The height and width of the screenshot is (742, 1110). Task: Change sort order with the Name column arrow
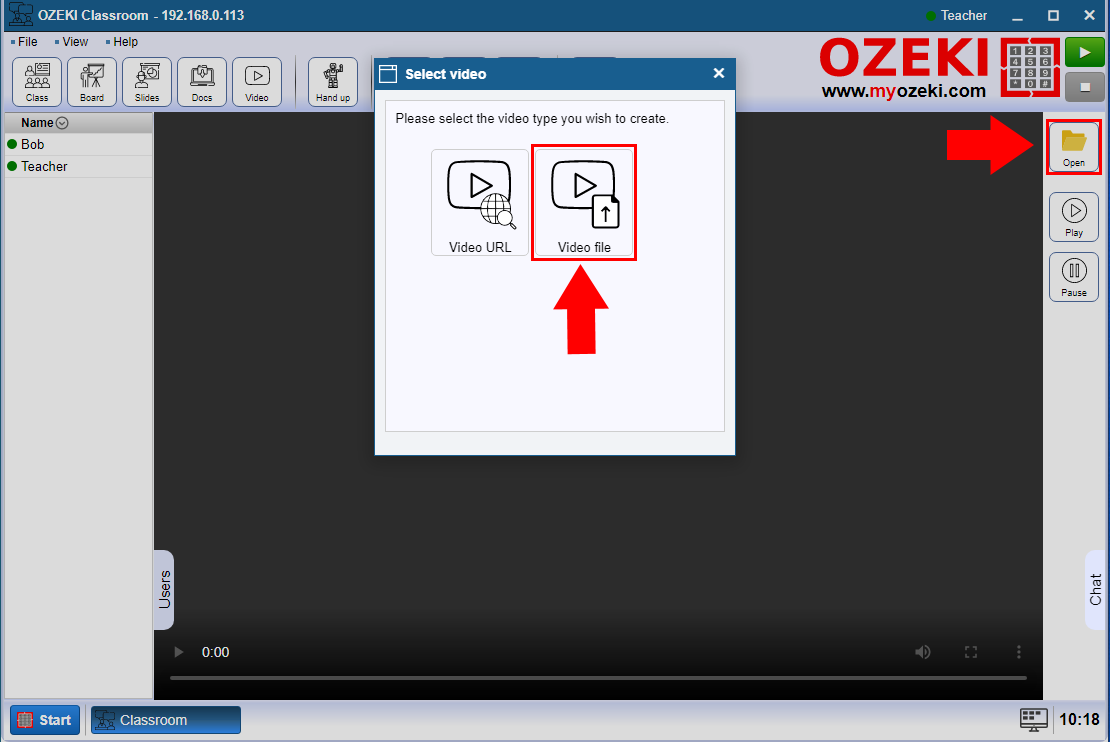62,122
